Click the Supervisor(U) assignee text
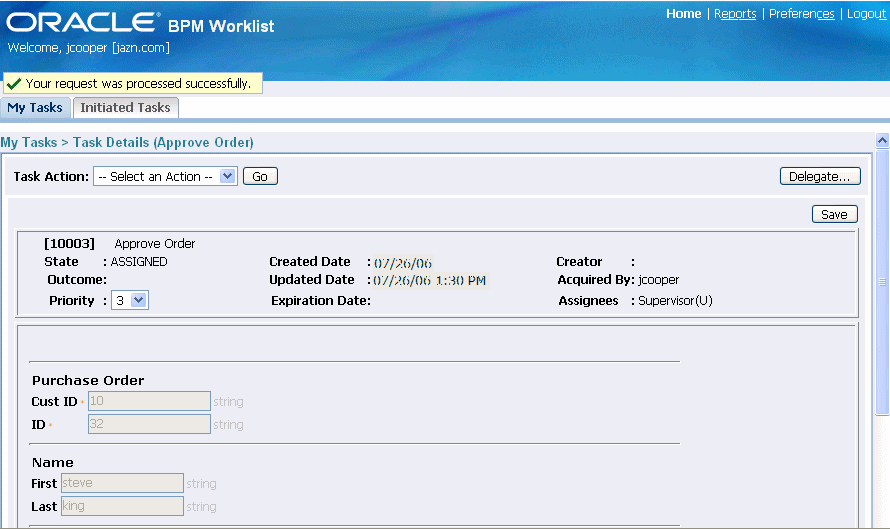Viewport: 890px width, 529px height. 675,301
